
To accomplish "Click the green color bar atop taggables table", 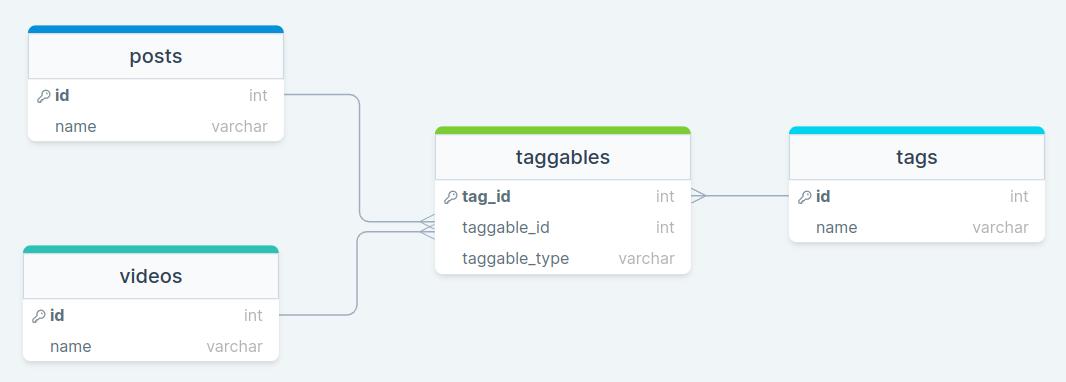I will click(x=563, y=130).
